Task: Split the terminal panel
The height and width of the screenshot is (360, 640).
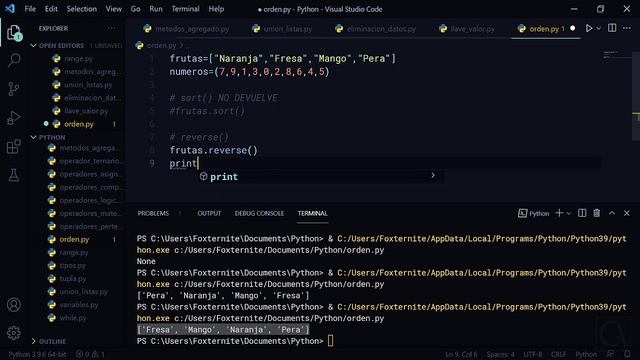Action: point(582,213)
